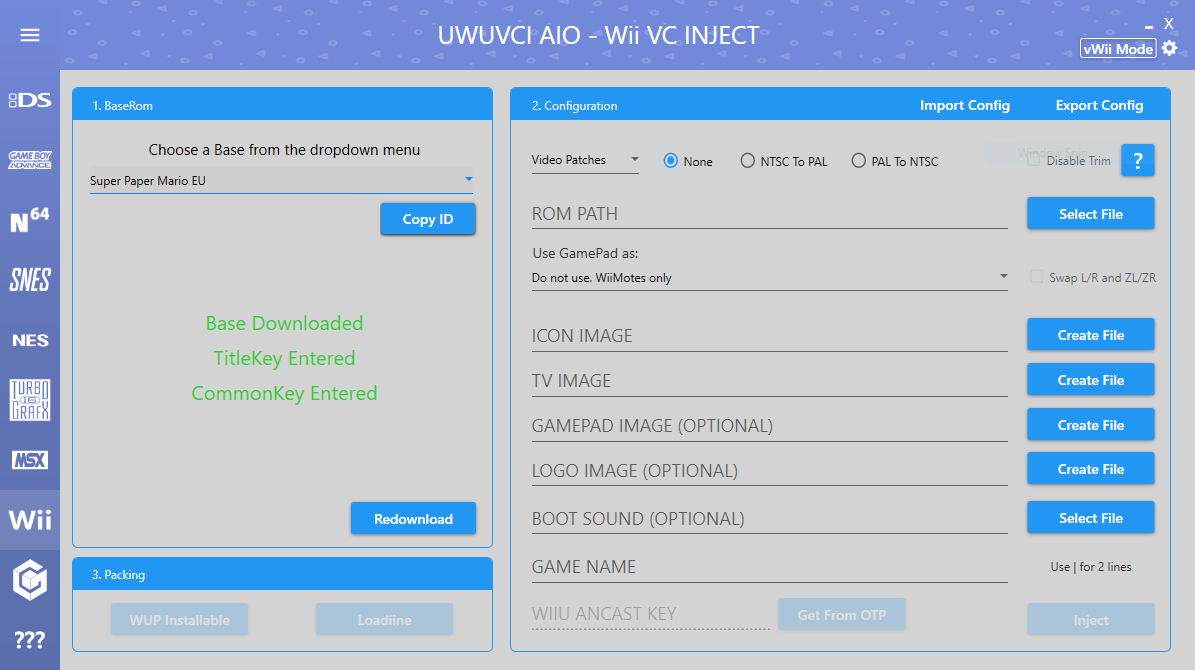Click the Loadiine packing button
Screen dimensions: 1195x670
tap(384, 620)
